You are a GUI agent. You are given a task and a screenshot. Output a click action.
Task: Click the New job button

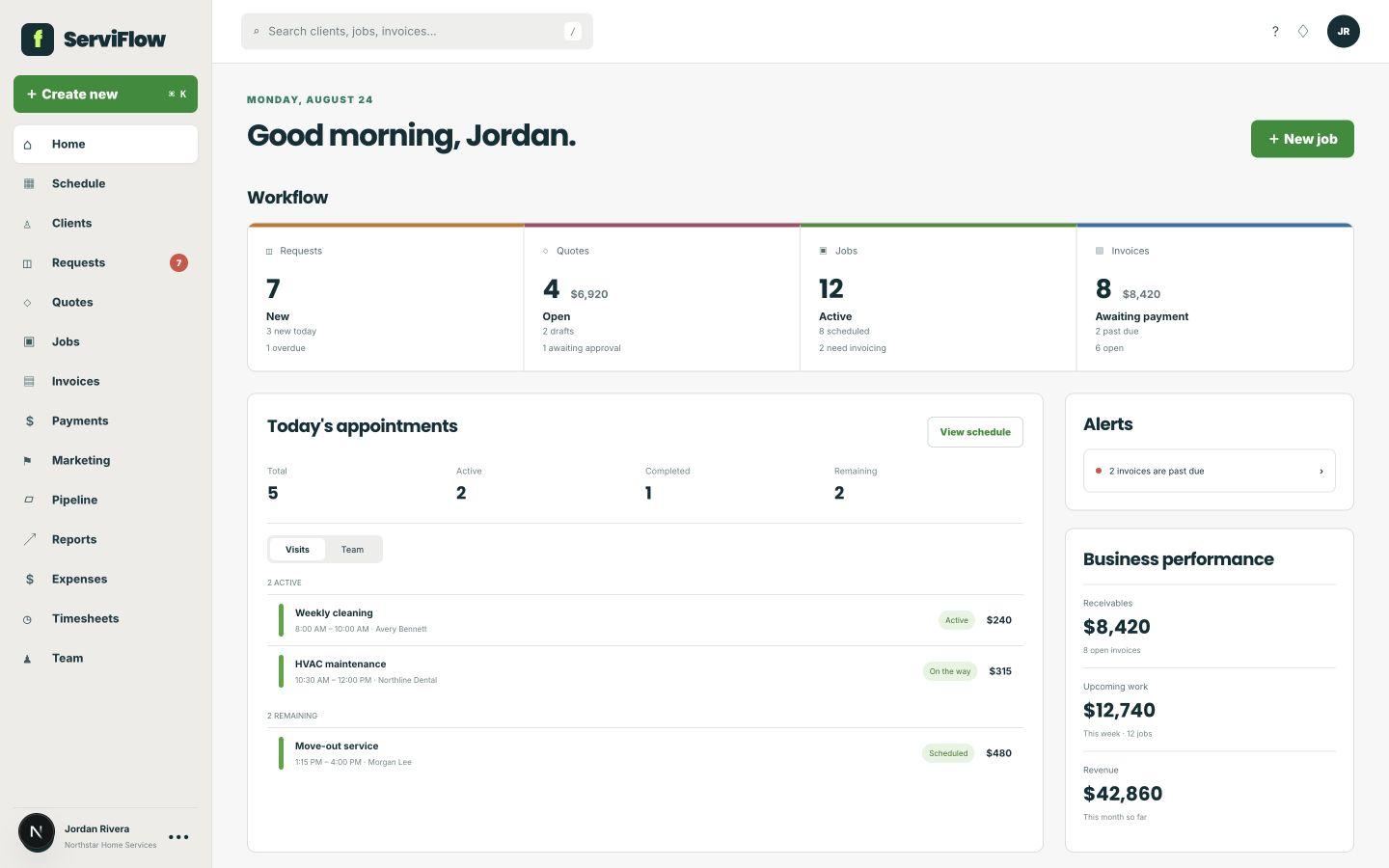[x=1302, y=139]
